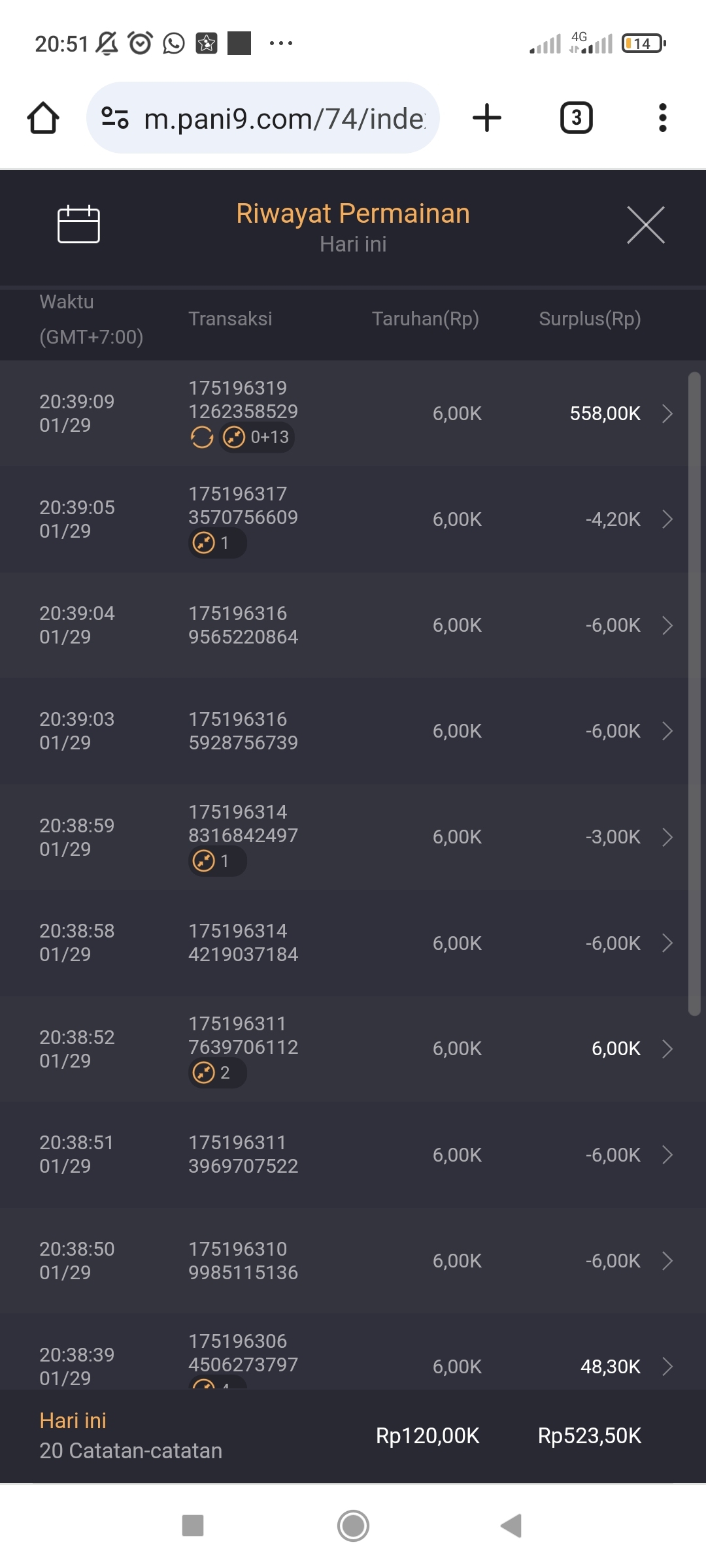The image size is (706, 1568).
Task: Select transaction 175196316 9565220864
Action: click(x=243, y=625)
